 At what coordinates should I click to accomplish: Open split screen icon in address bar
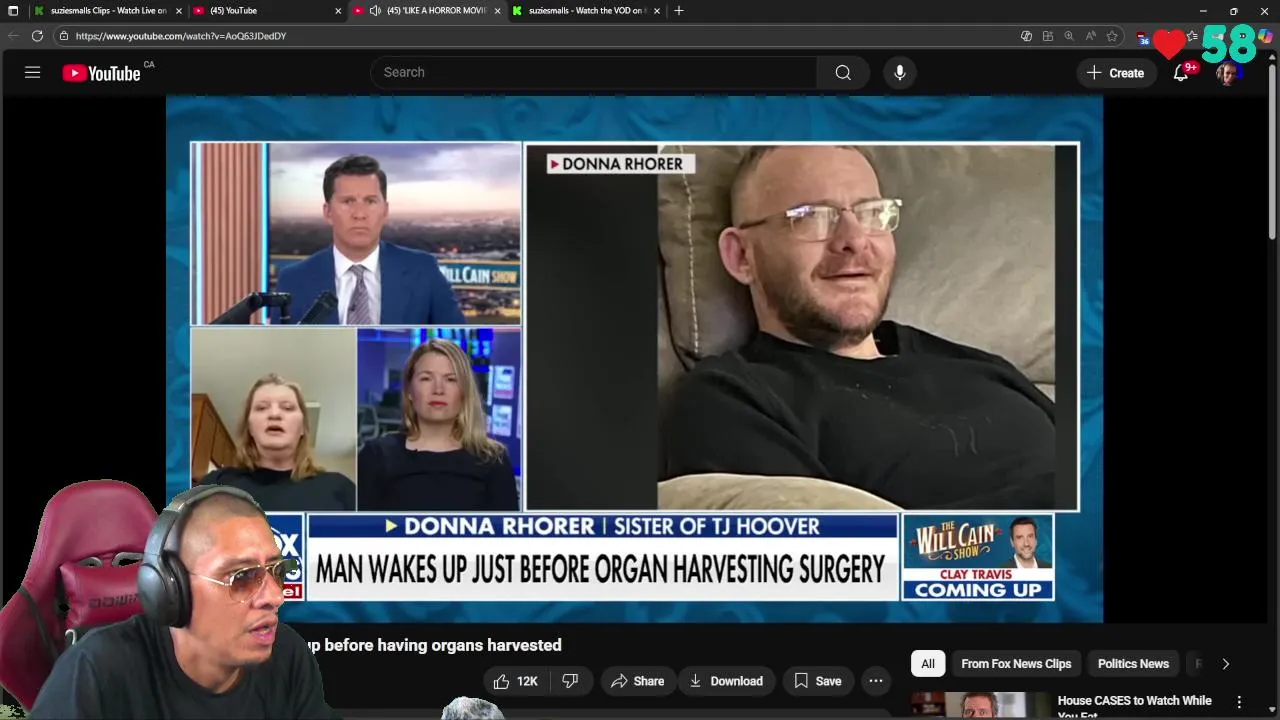coord(1047,36)
